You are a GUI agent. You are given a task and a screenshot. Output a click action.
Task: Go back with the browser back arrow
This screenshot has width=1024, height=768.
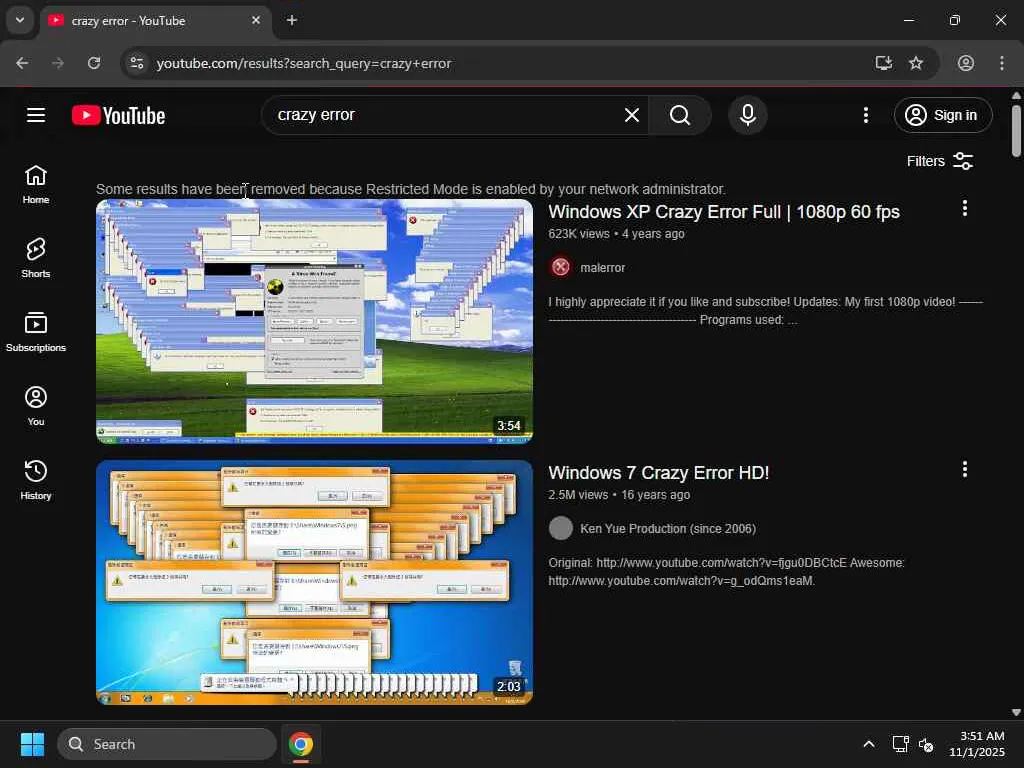click(x=22, y=63)
